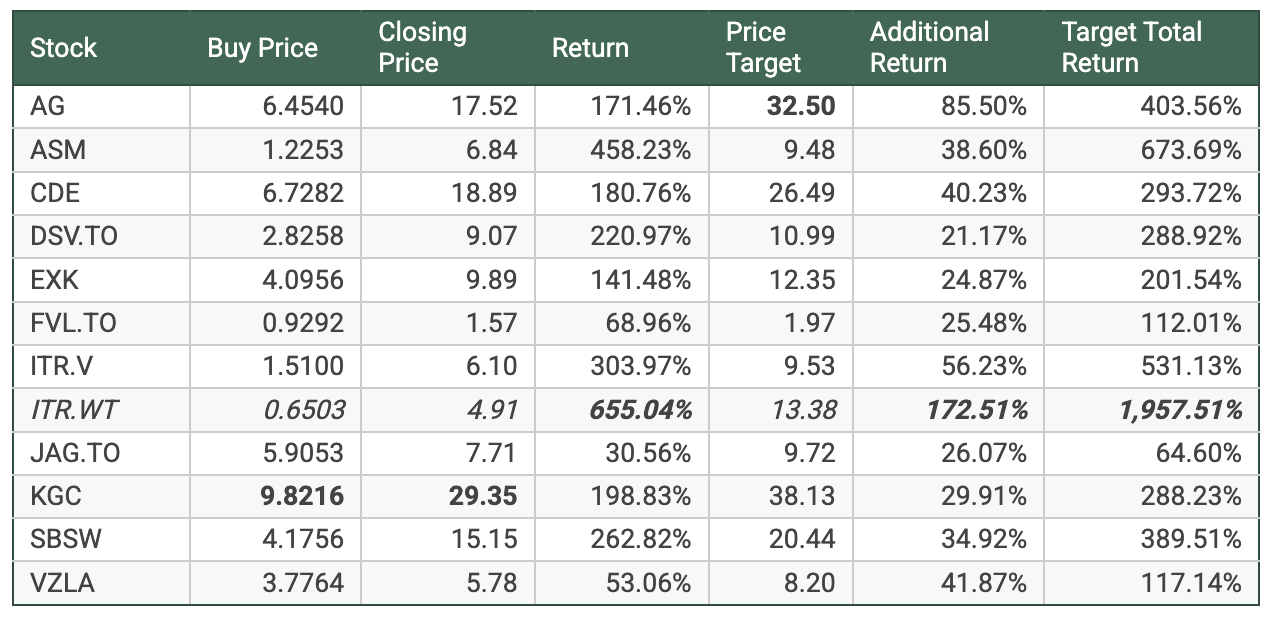Select the Closing Price column header
Viewport: 1268px width, 620px height.
[x=422, y=48]
